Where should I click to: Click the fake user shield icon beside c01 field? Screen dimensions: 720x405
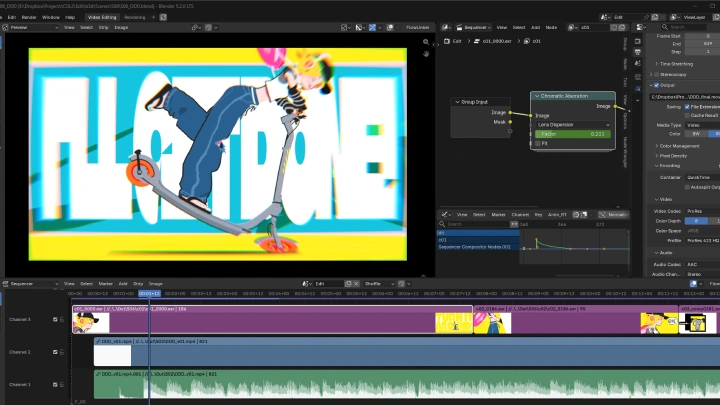pos(614,28)
